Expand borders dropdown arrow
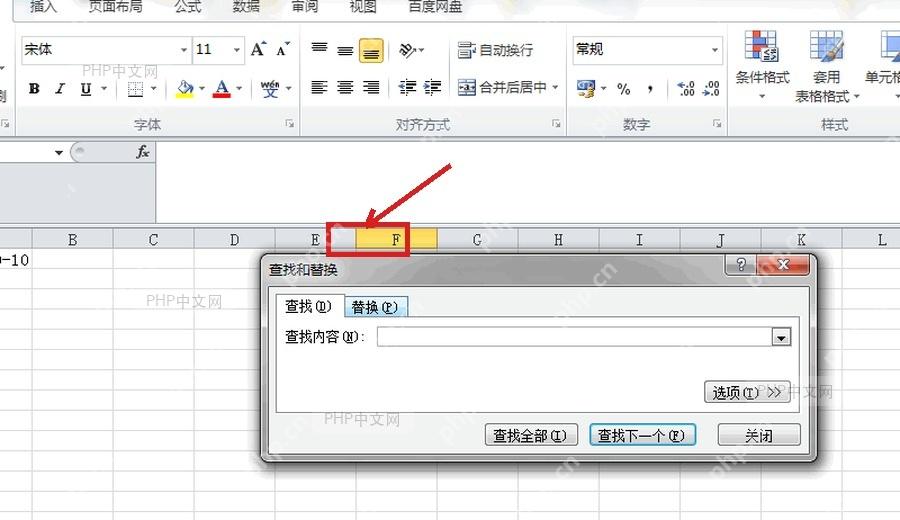Viewport: 900px width, 520px height. [153, 88]
